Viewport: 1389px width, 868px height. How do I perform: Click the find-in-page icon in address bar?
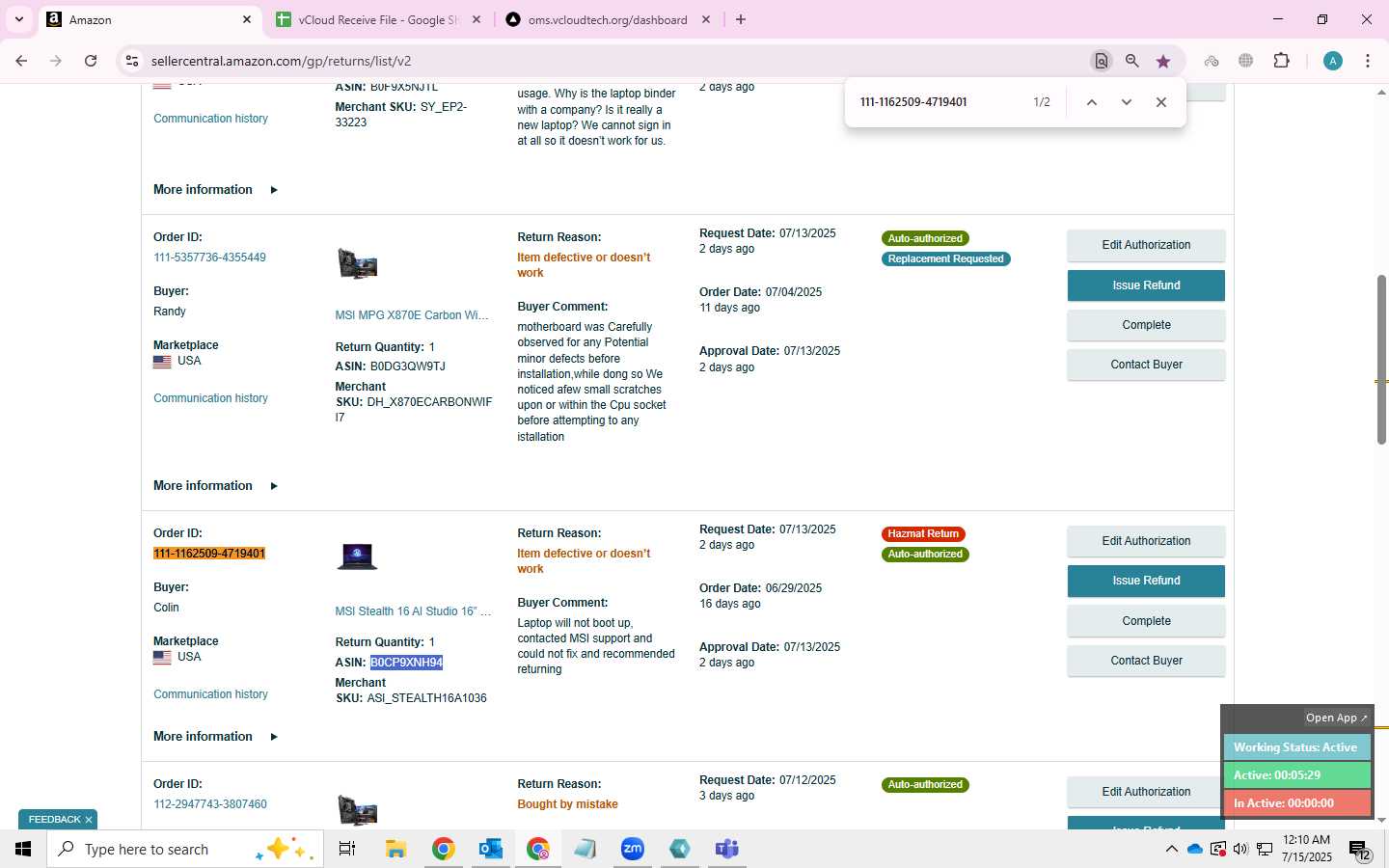click(1101, 61)
